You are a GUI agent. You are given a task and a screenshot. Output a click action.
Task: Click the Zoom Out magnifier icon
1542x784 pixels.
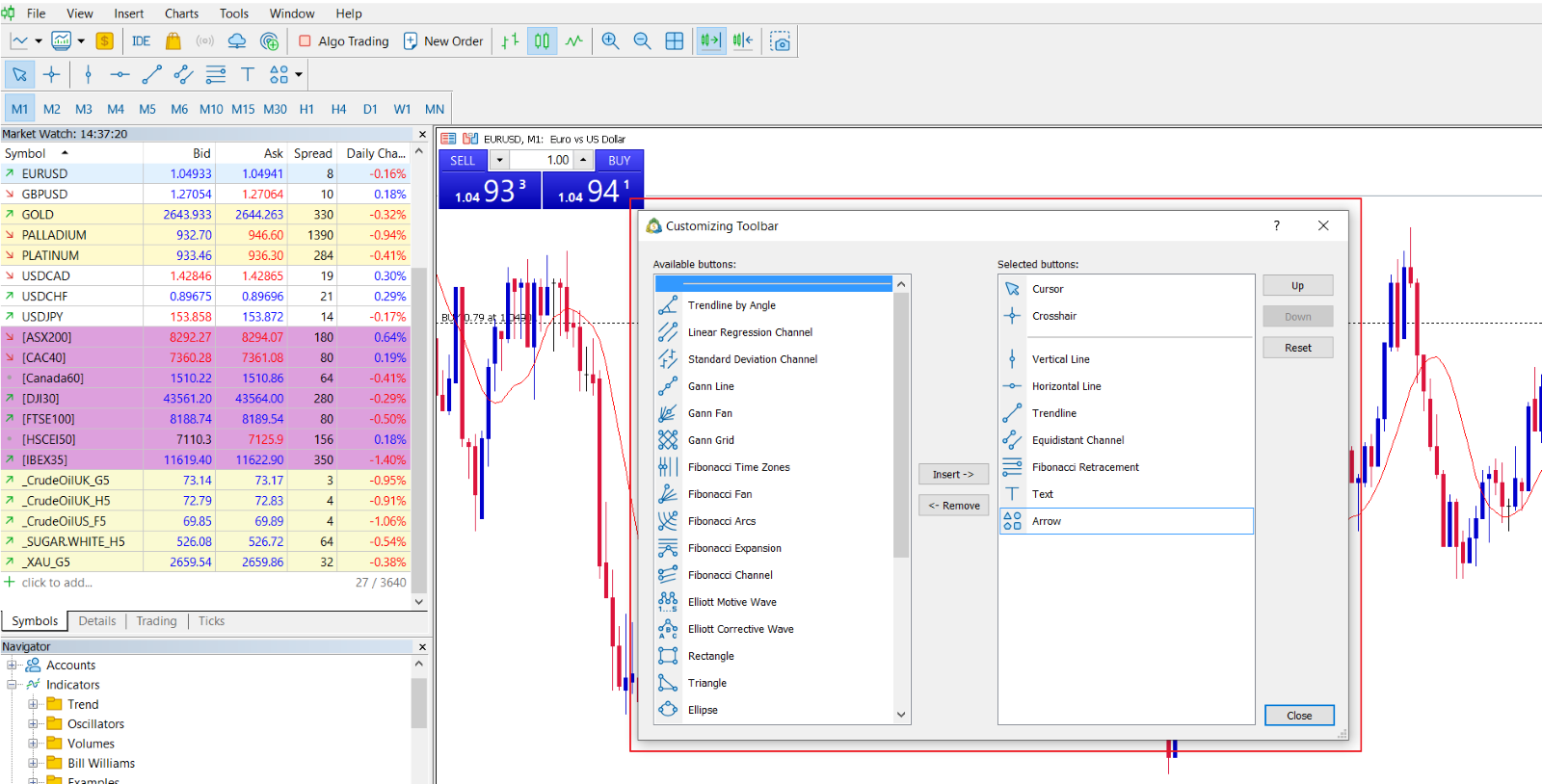[x=642, y=41]
